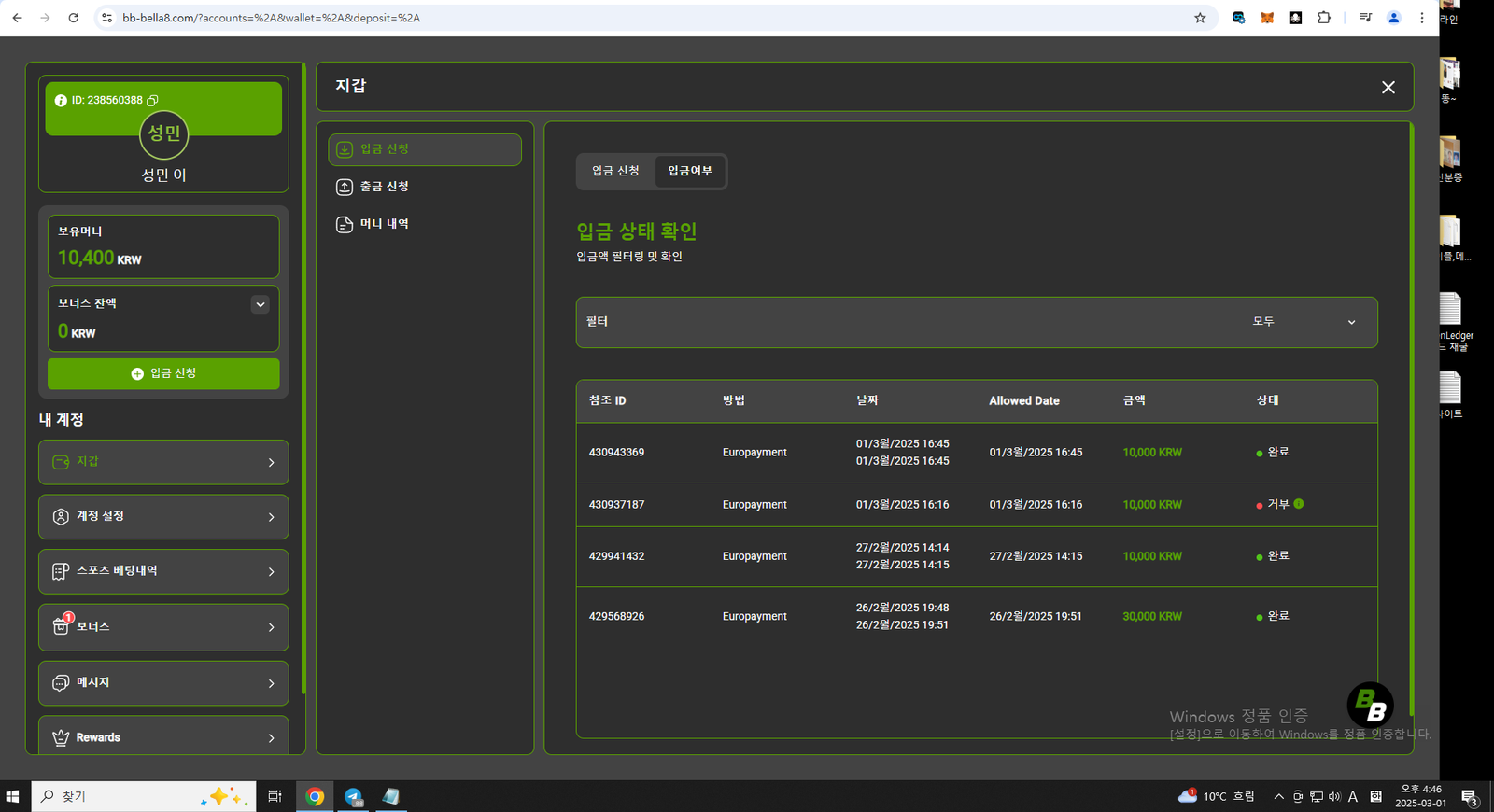The width and height of the screenshot is (1494, 812).
Task: Expand the 계정 설정 menu item
Action: coord(163,517)
